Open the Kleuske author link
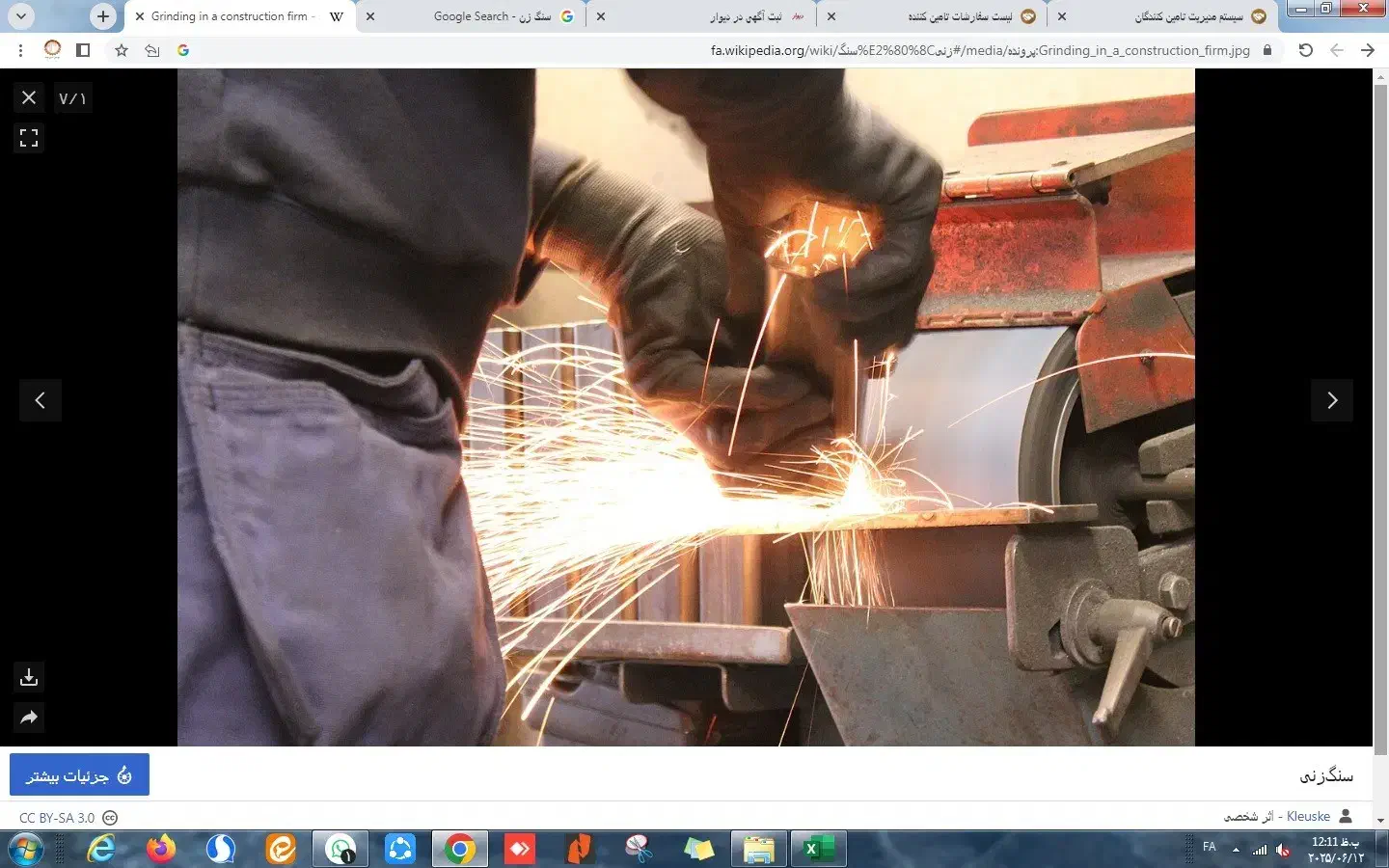1389x868 pixels. tap(1308, 817)
